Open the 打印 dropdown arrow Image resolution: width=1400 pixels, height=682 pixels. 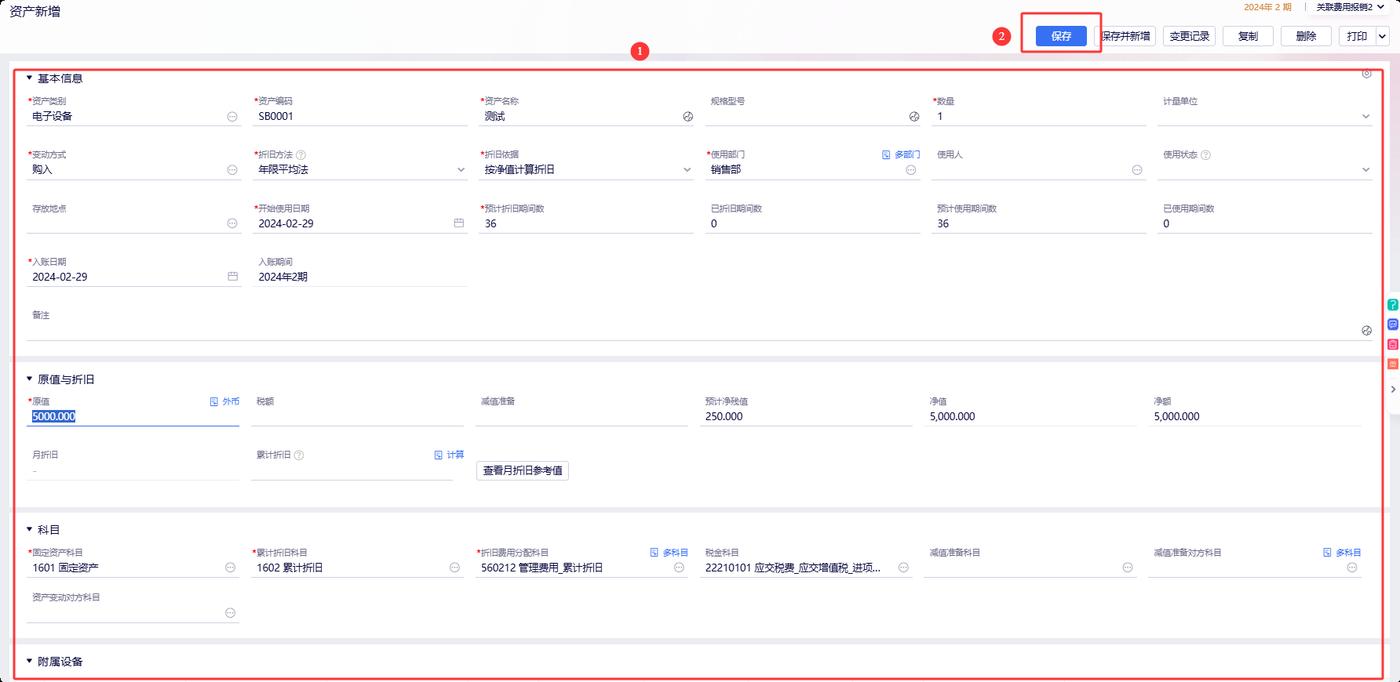[1382, 36]
